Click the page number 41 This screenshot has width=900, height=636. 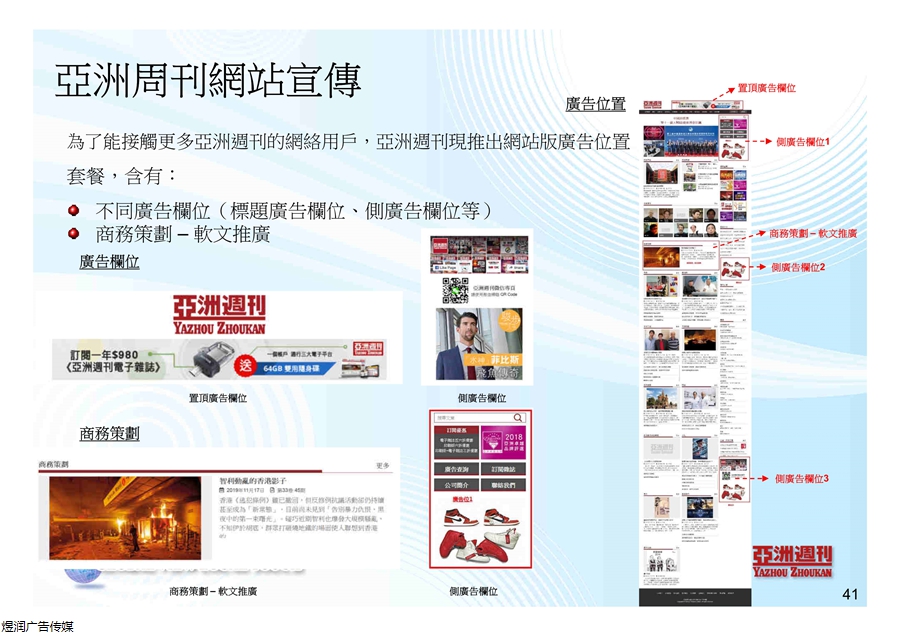(x=850, y=594)
